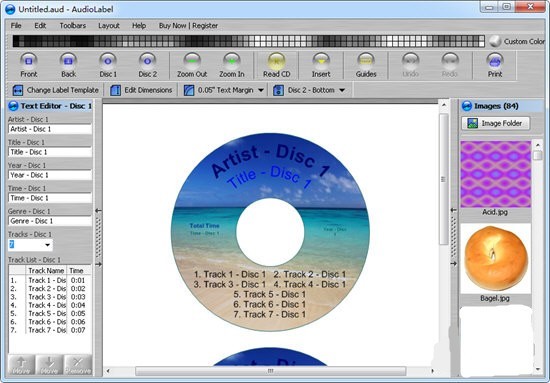550x383 pixels.
Task: Remove the selected track
Action: click(x=78, y=365)
